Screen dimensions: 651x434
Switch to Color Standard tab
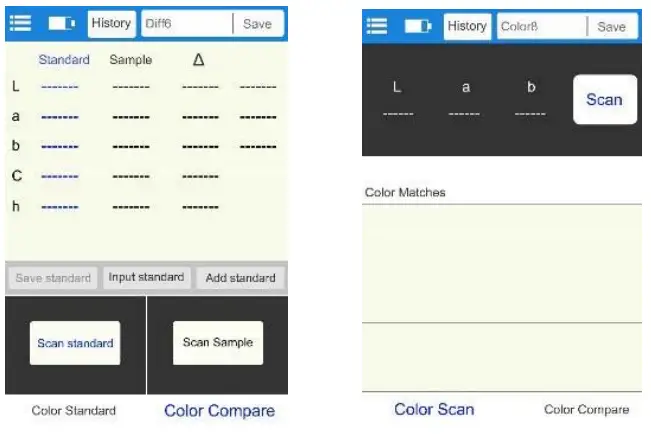tap(74, 411)
